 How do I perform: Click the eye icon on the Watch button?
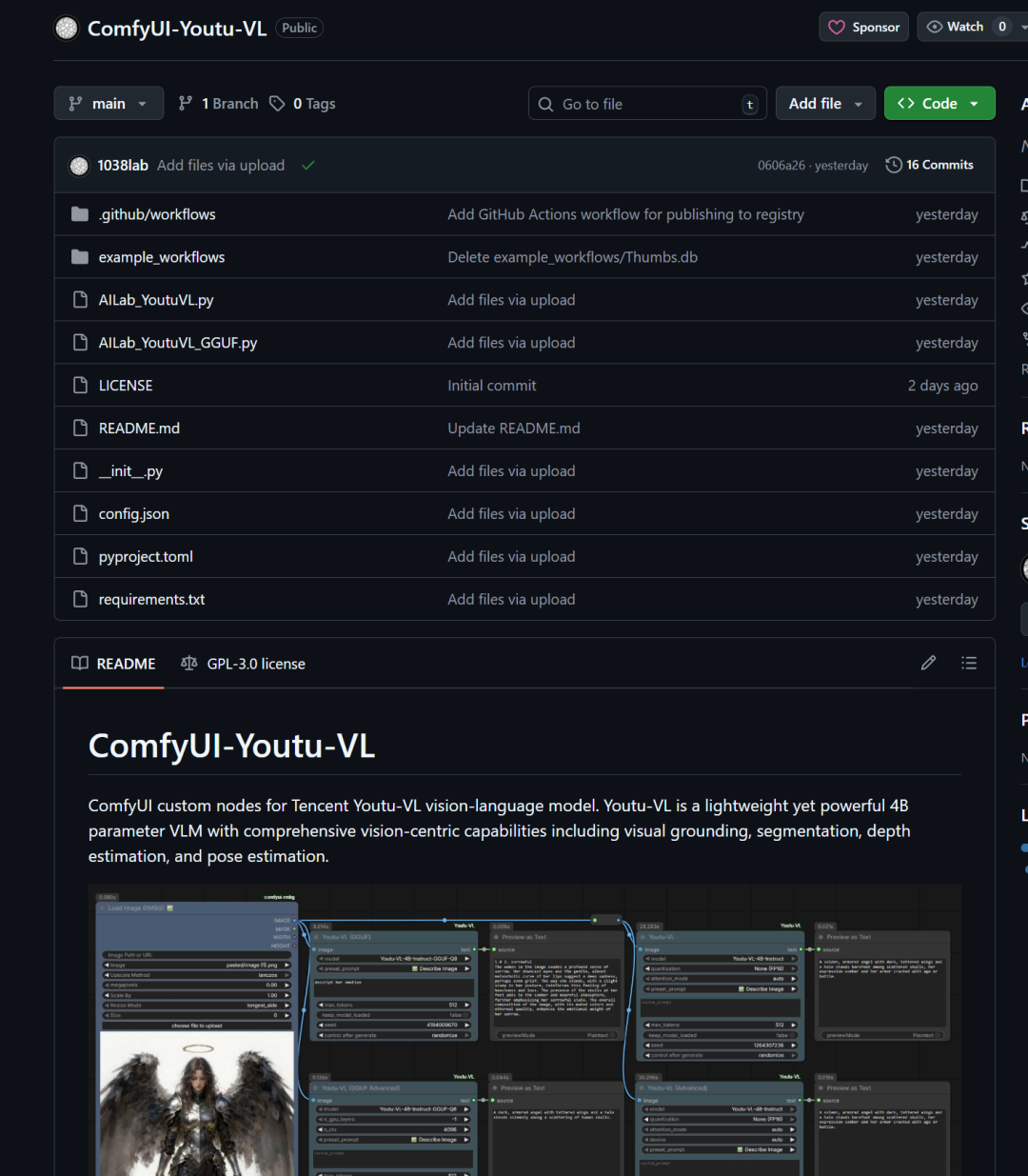(935, 27)
